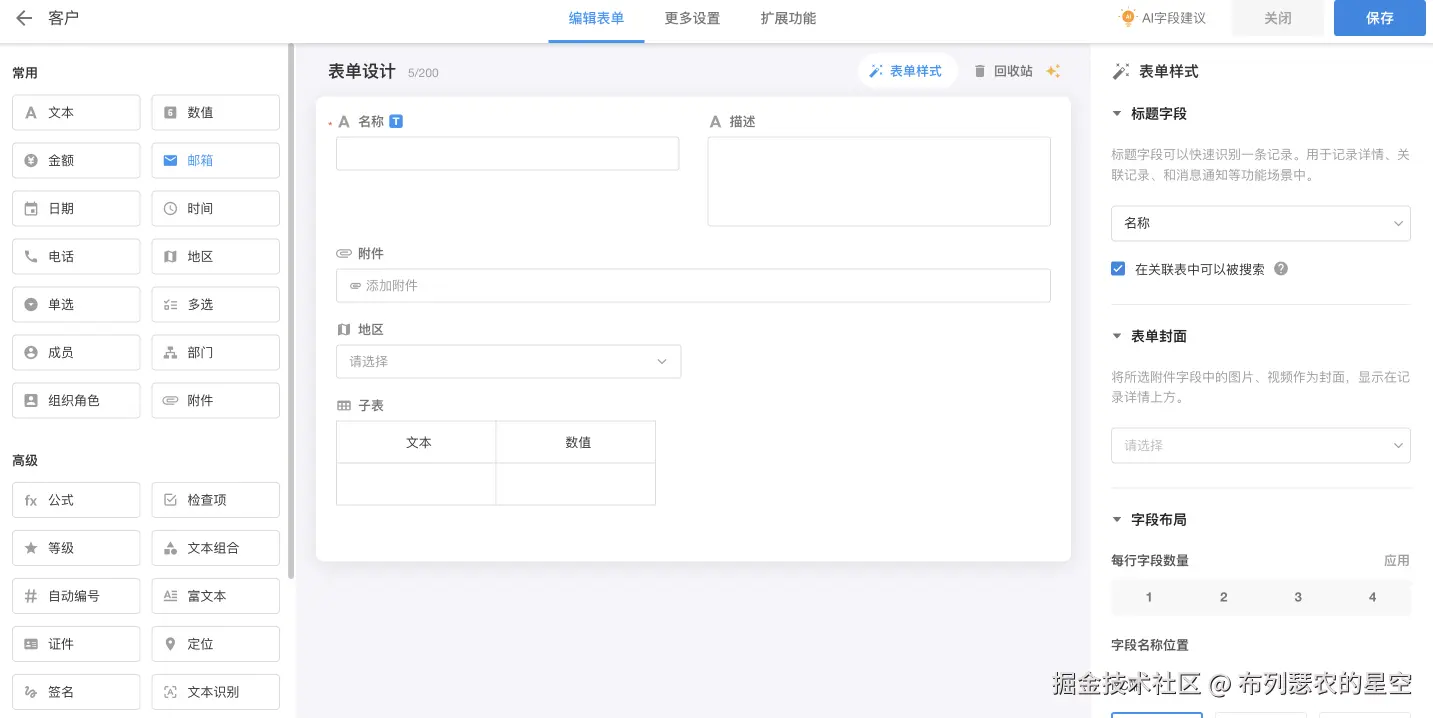Viewport: 1433px width, 718px height.
Task: Click the 保存 save button
Action: [x=1380, y=18]
